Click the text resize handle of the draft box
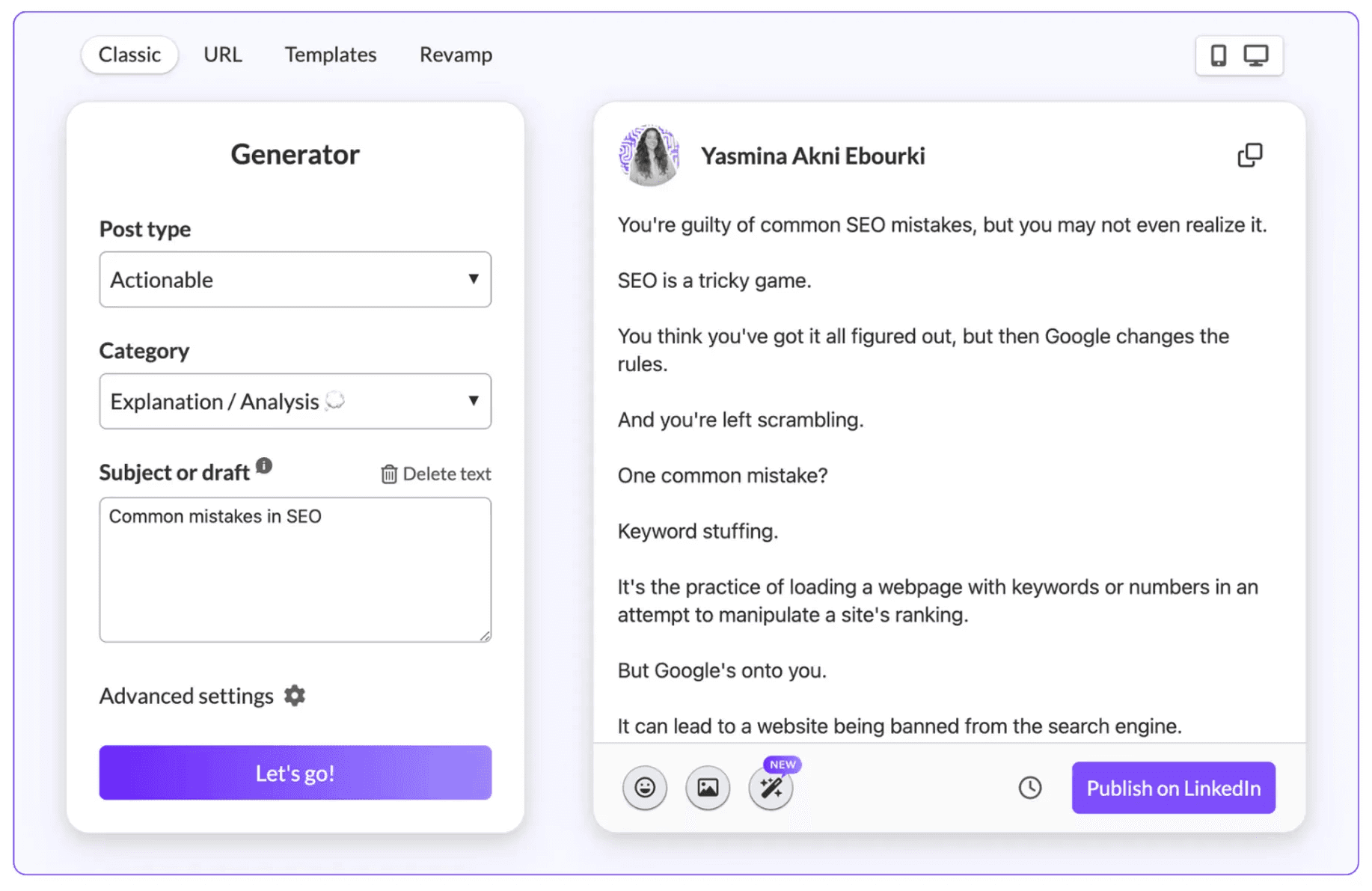 coord(485,635)
